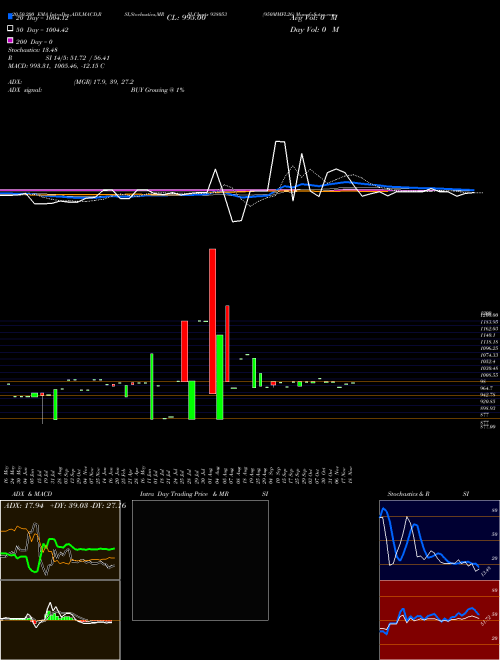Screen dimensions: 500x660
Task: Click the blue 20 Day legend swatch
Action: 10,16
